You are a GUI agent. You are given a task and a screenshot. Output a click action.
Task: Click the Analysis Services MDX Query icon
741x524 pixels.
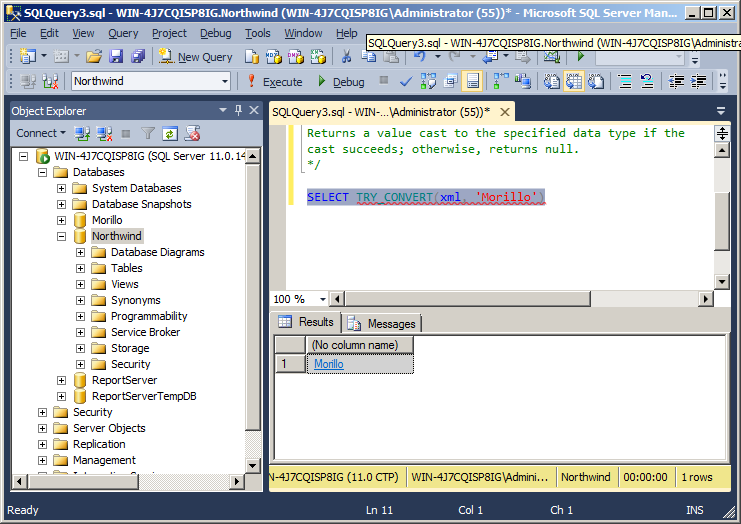point(274,57)
